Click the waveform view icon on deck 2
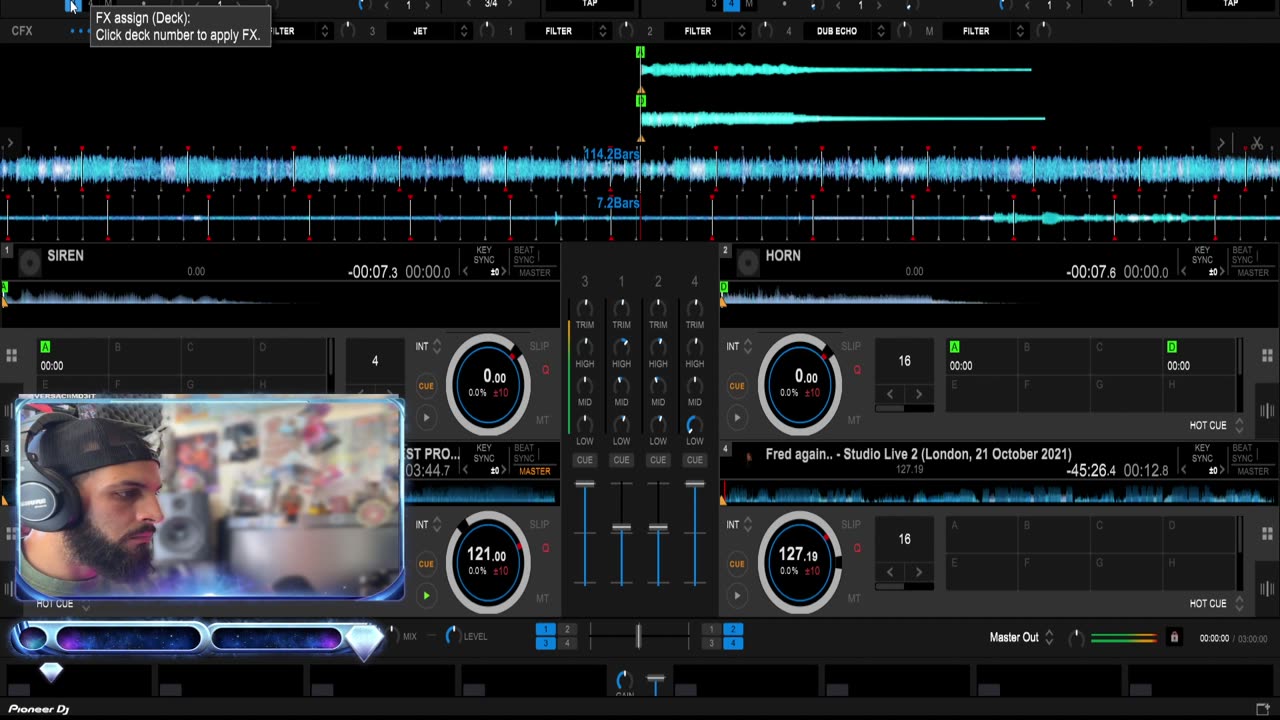The height and width of the screenshot is (720, 1280). point(1267,411)
